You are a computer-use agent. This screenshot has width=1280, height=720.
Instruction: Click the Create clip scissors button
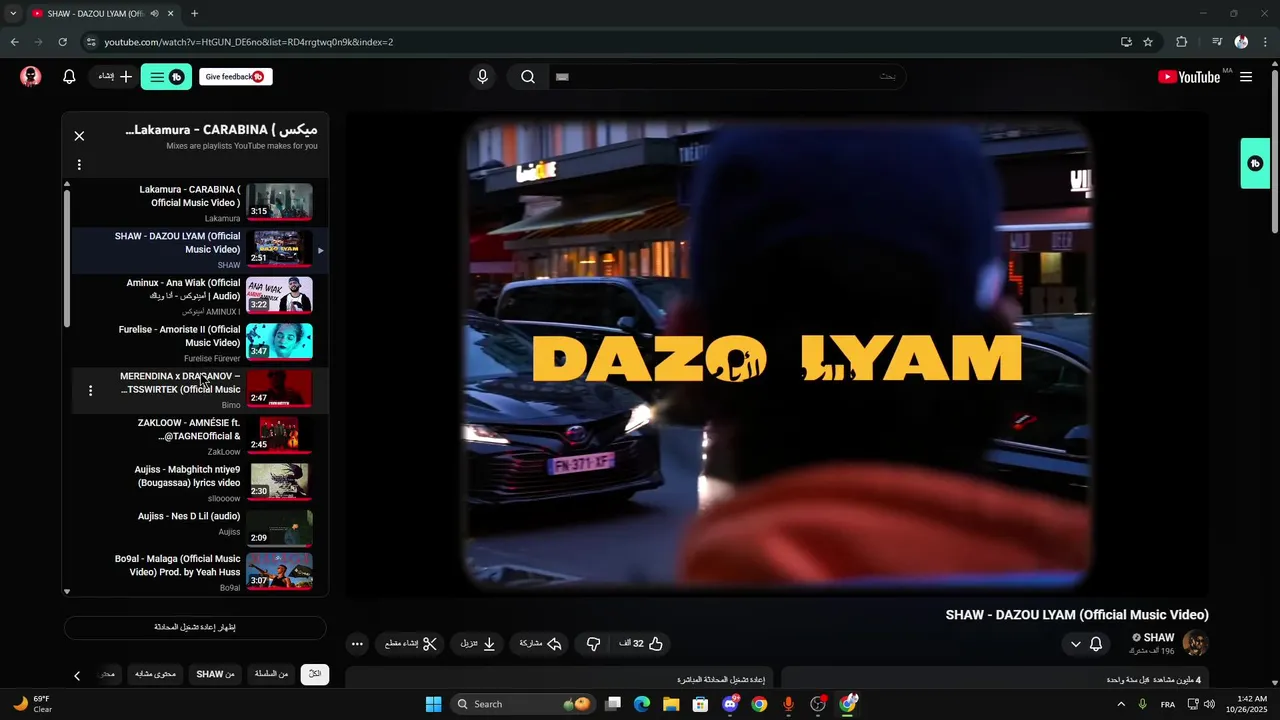point(412,644)
